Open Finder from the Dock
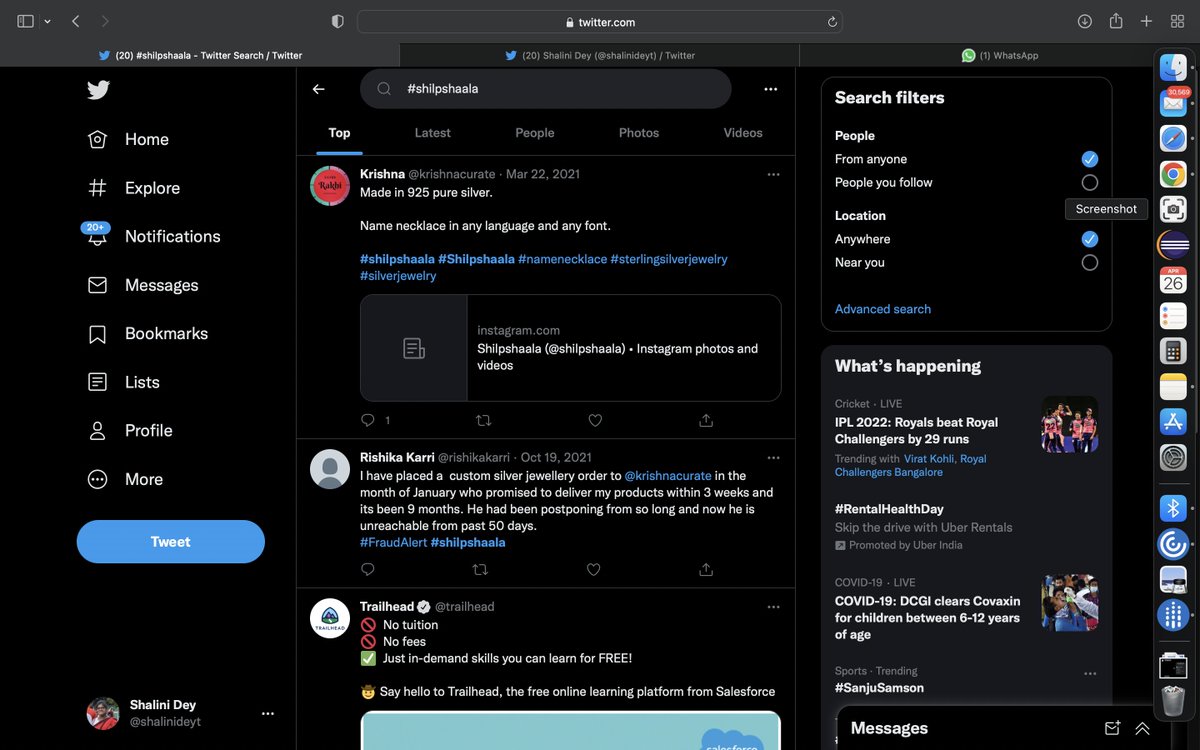The image size is (1200, 750). tap(1173, 68)
